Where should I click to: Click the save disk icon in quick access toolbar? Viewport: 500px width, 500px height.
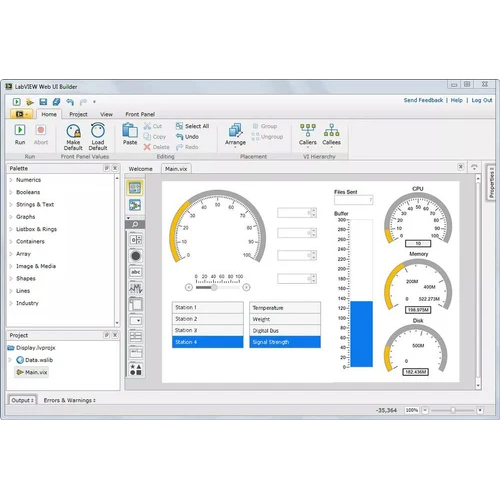coord(43,102)
